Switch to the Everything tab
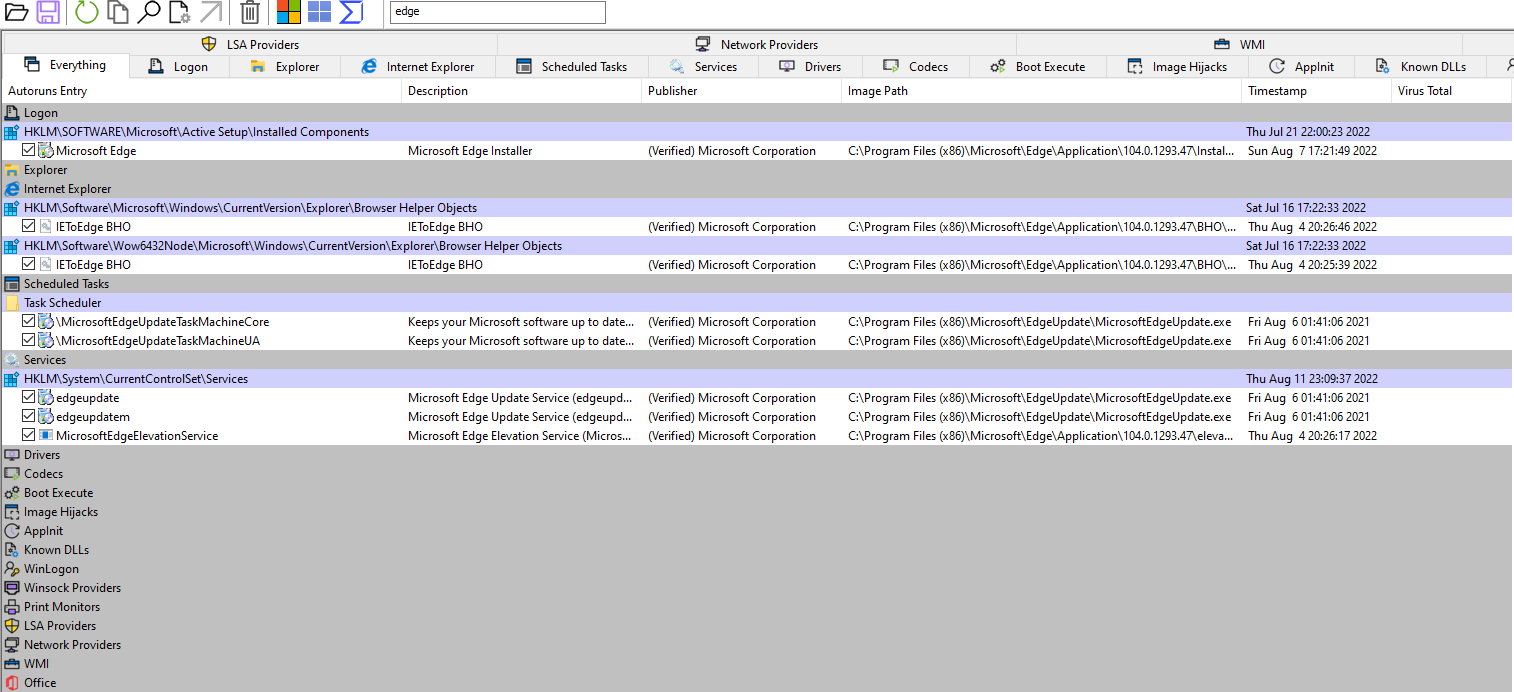 click(66, 65)
